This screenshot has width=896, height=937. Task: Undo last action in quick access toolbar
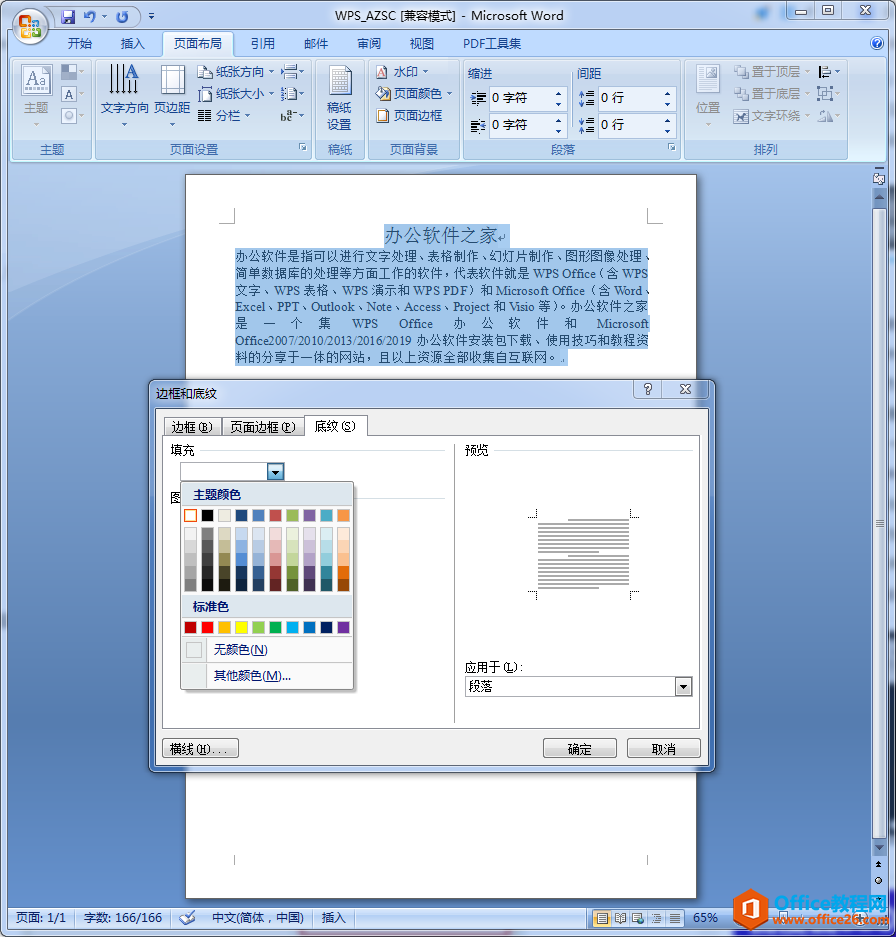[90, 17]
